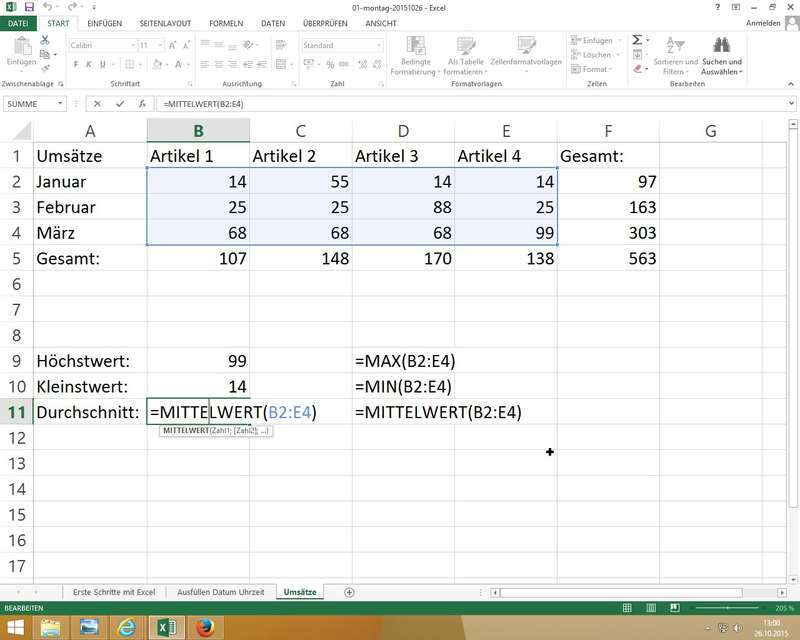Click the Save icon in the quick access toolbar
800x640 pixels.
(x=28, y=7)
